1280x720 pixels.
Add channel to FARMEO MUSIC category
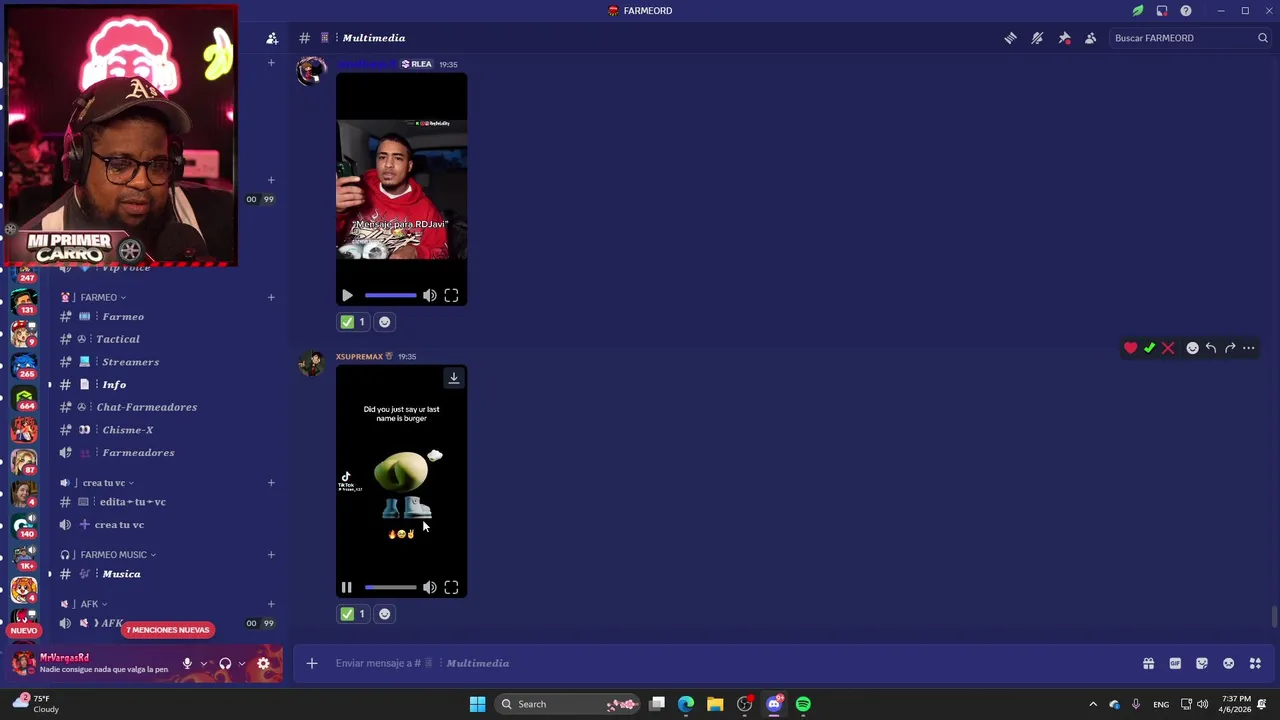[271, 554]
